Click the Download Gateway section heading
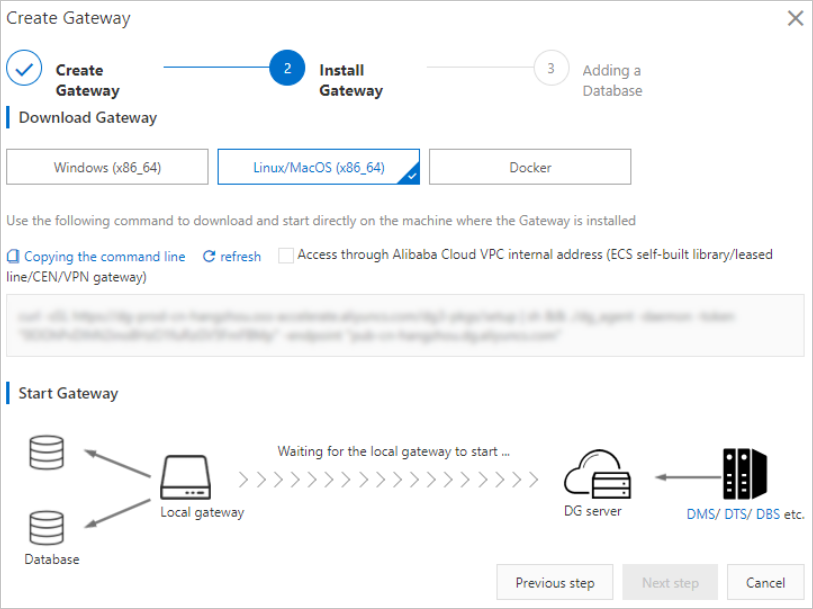 point(88,118)
